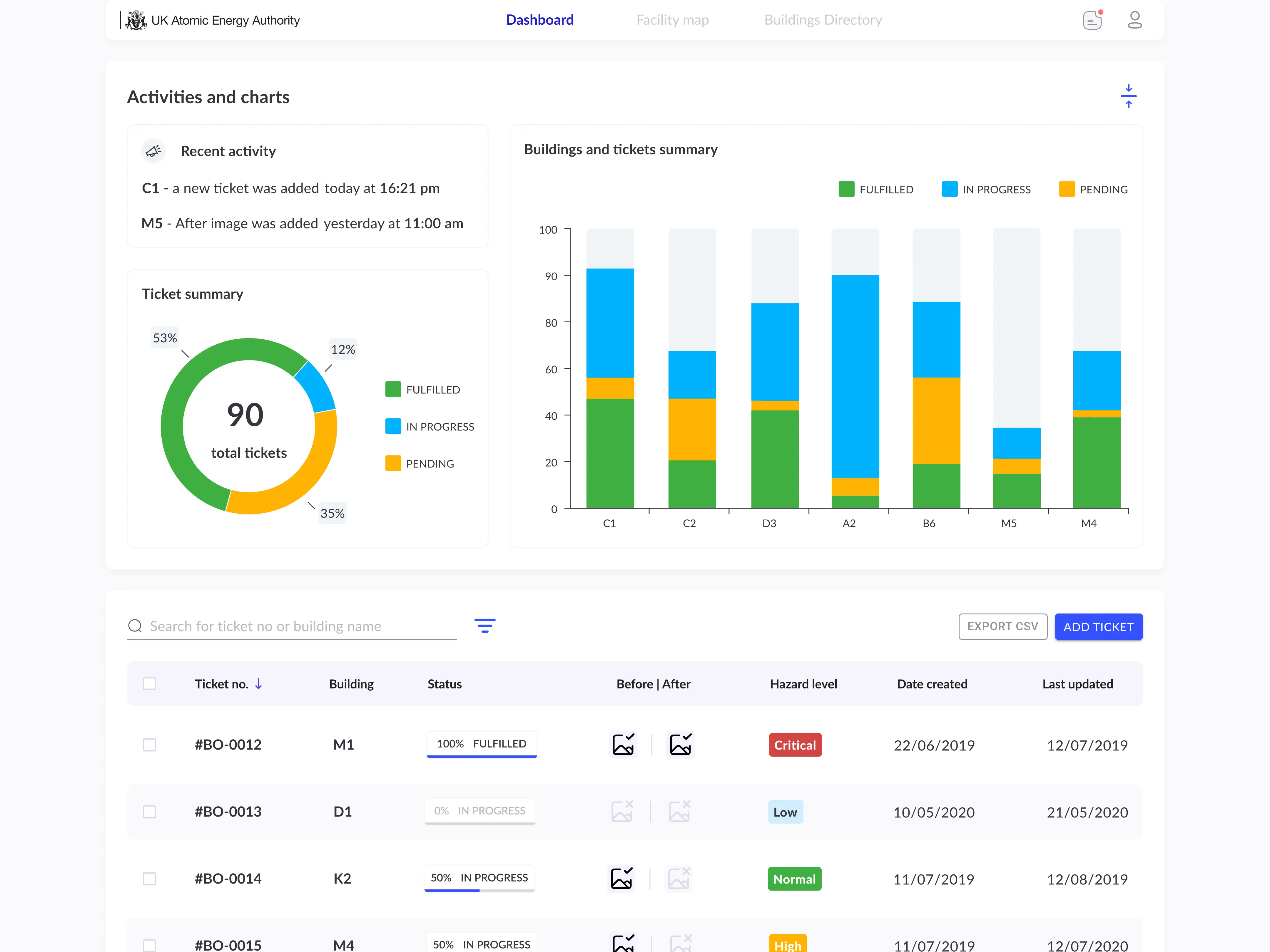Open the Buildings Directory tab

coord(823,19)
